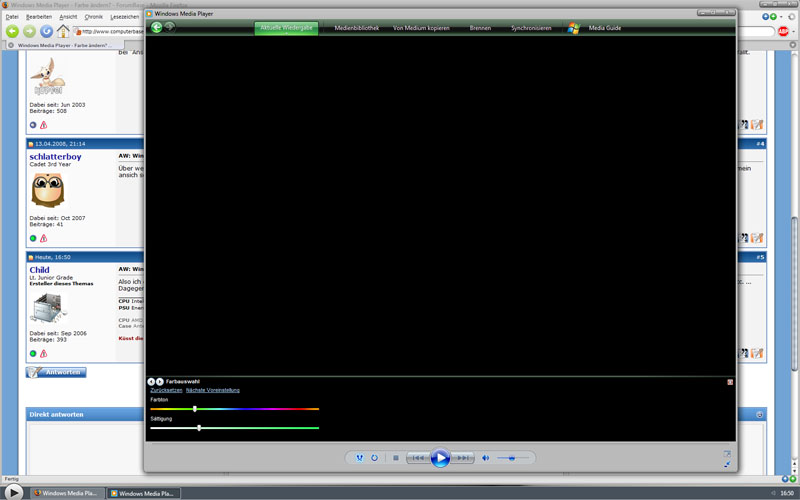Viewport: 800px width, 500px height.
Task: Quote post #4 with quote icon
Action: tap(744, 238)
